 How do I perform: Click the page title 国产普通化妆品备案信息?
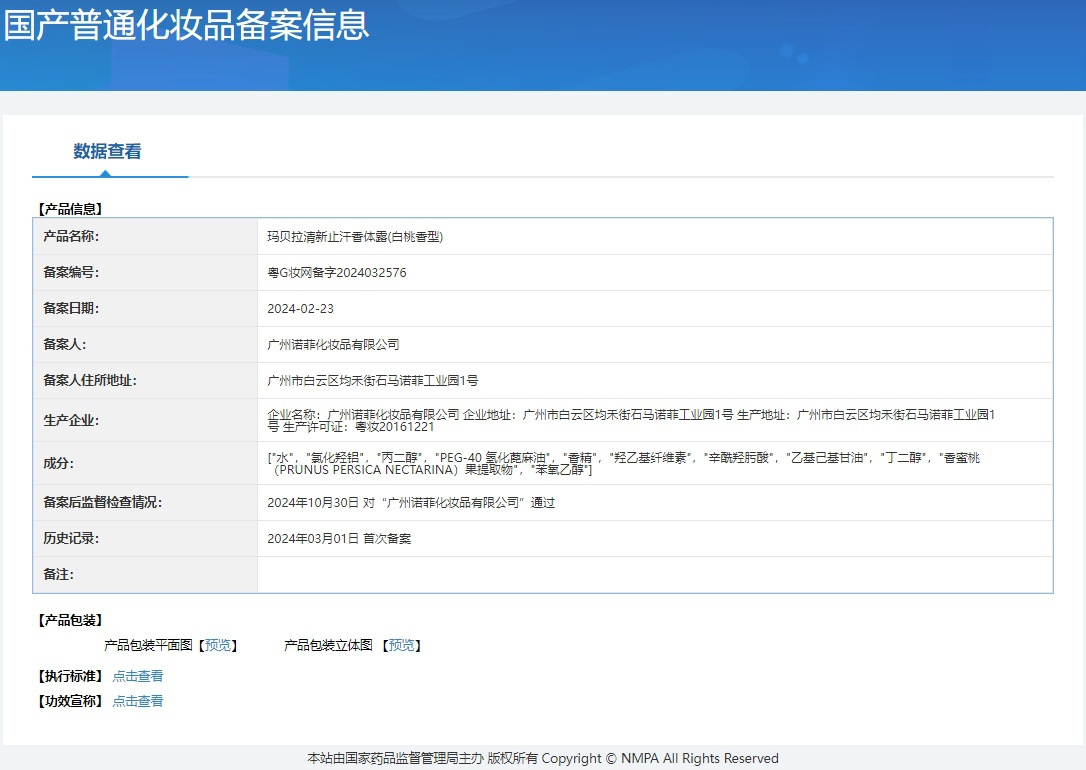[186, 26]
